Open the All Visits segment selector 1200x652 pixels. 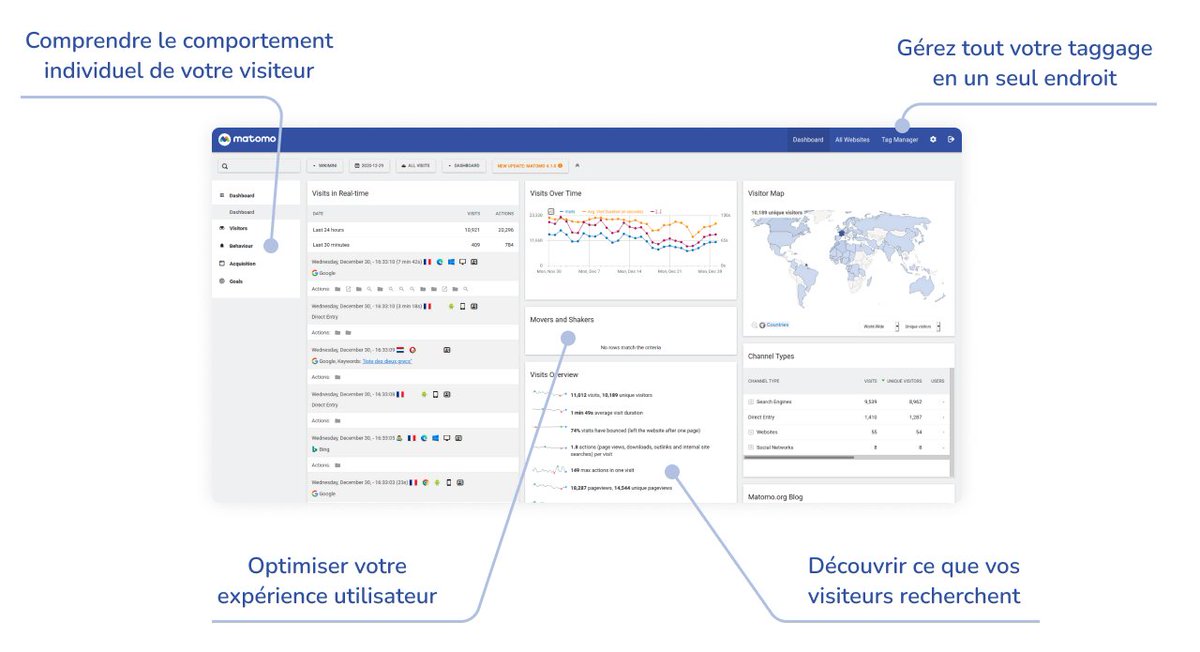tap(416, 166)
